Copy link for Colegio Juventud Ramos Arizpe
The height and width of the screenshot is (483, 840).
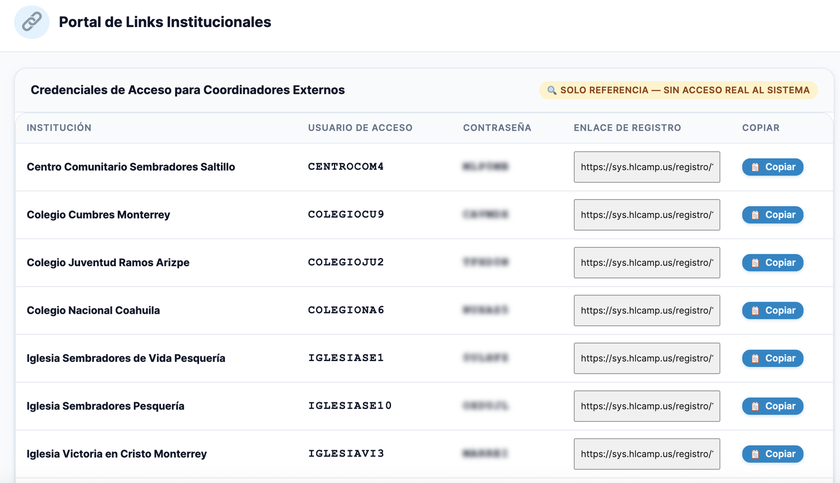click(x=772, y=262)
